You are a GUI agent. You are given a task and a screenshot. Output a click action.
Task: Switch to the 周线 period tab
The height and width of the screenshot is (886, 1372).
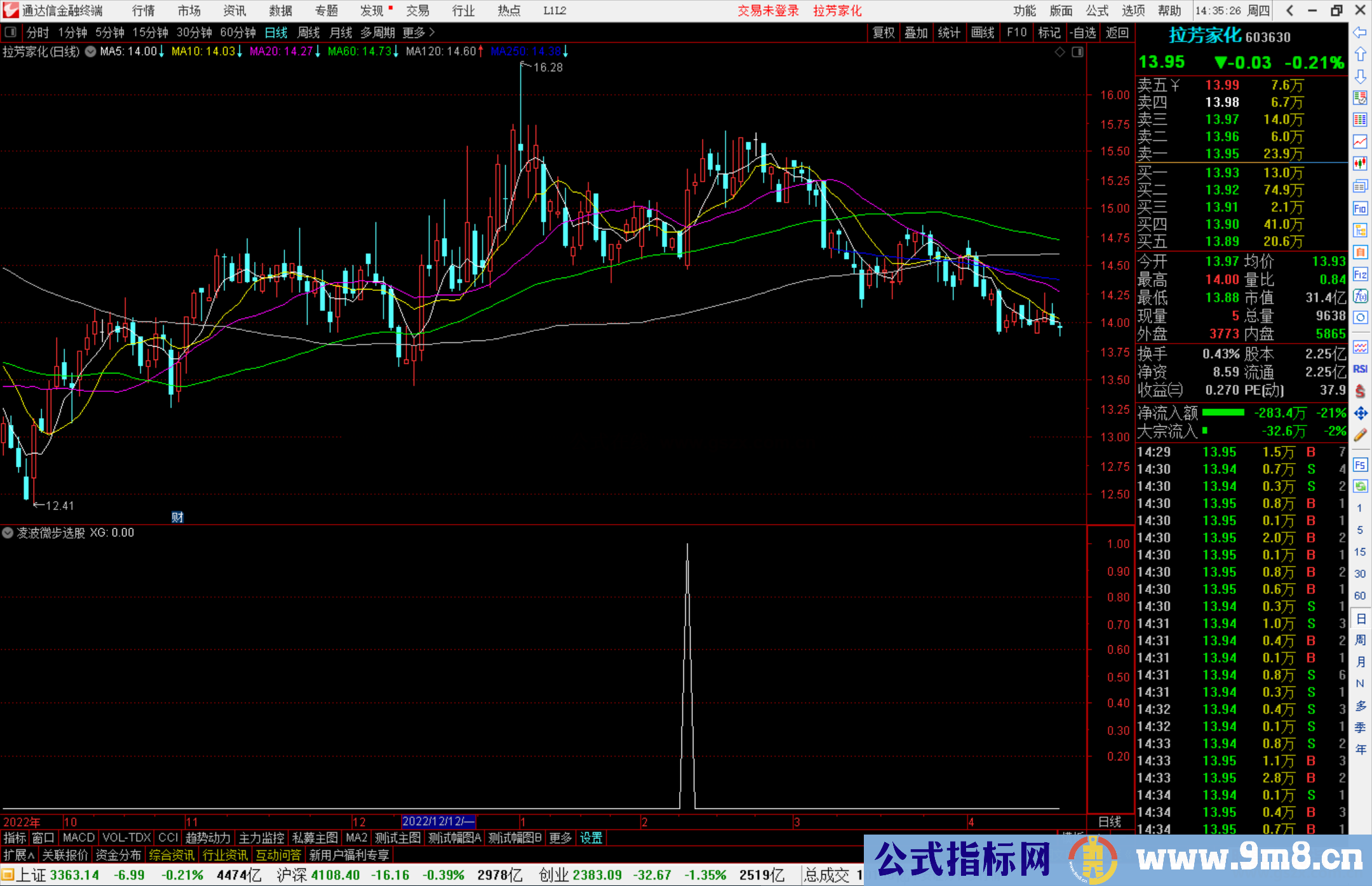point(309,32)
